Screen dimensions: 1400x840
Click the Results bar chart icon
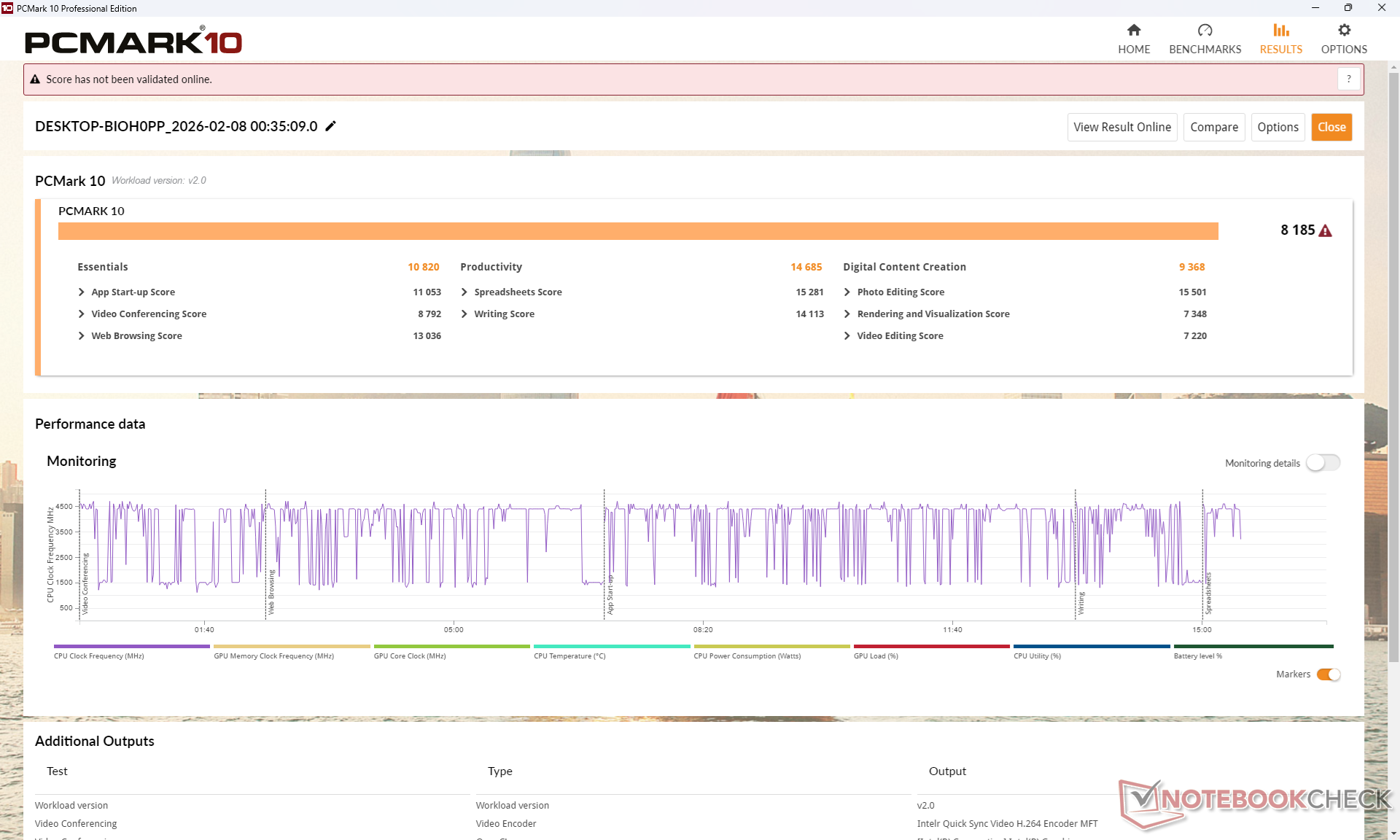point(1280,30)
